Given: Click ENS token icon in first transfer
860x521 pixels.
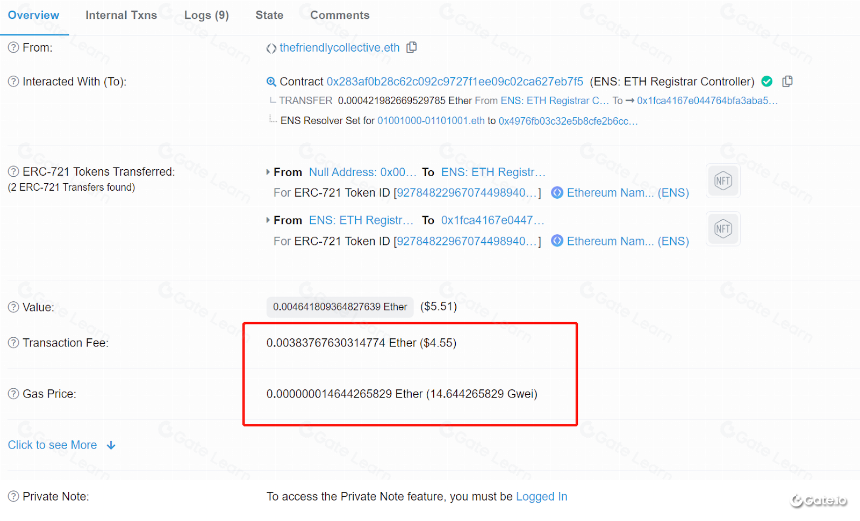Looking at the screenshot, I should (x=557, y=192).
